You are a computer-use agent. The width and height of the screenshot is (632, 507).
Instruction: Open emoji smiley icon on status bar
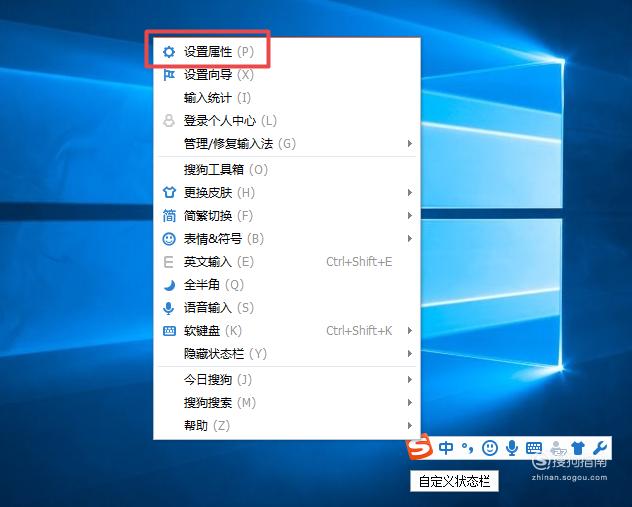click(x=490, y=448)
